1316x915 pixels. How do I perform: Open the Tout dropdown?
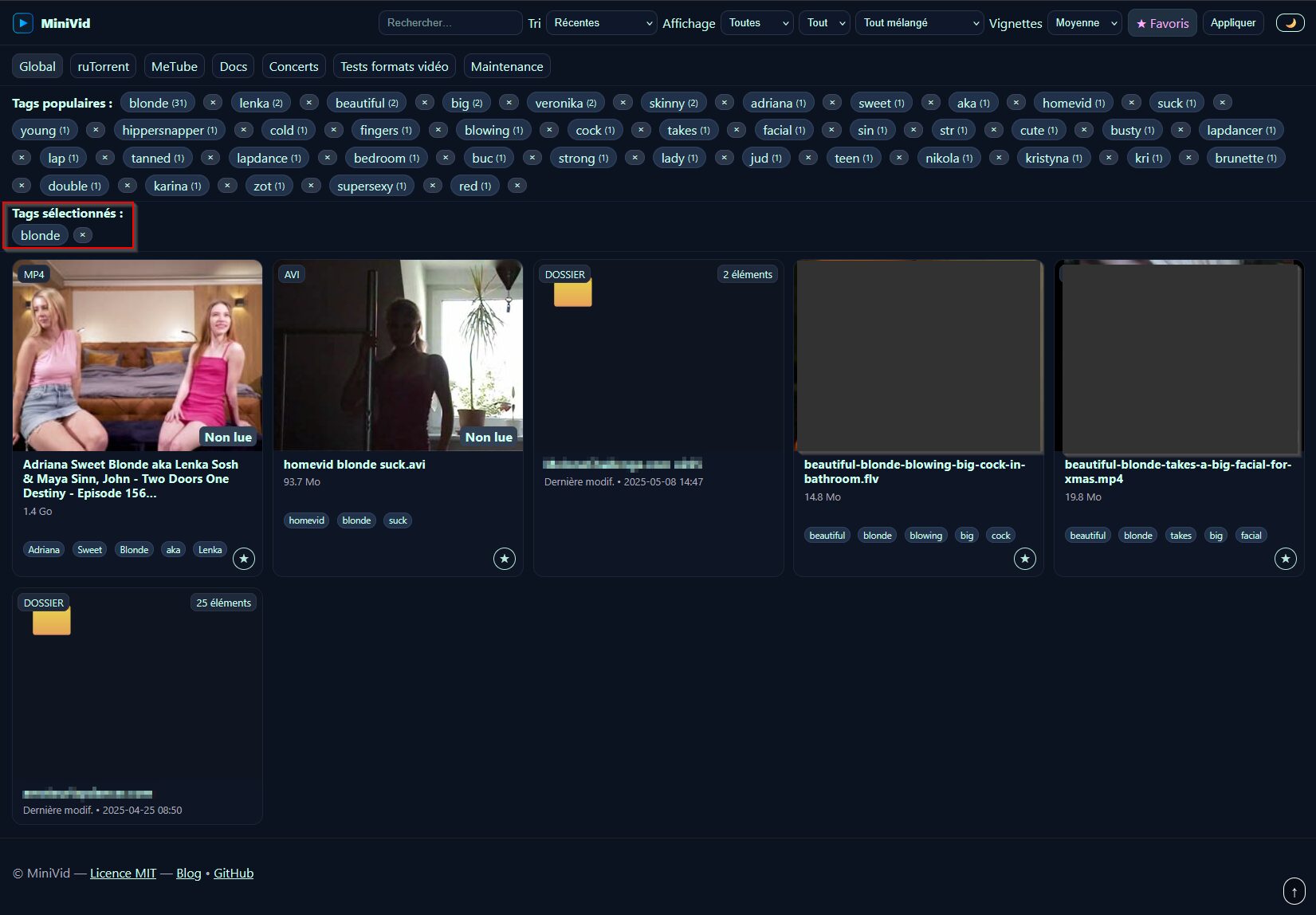pyautogui.click(x=824, y=23)
